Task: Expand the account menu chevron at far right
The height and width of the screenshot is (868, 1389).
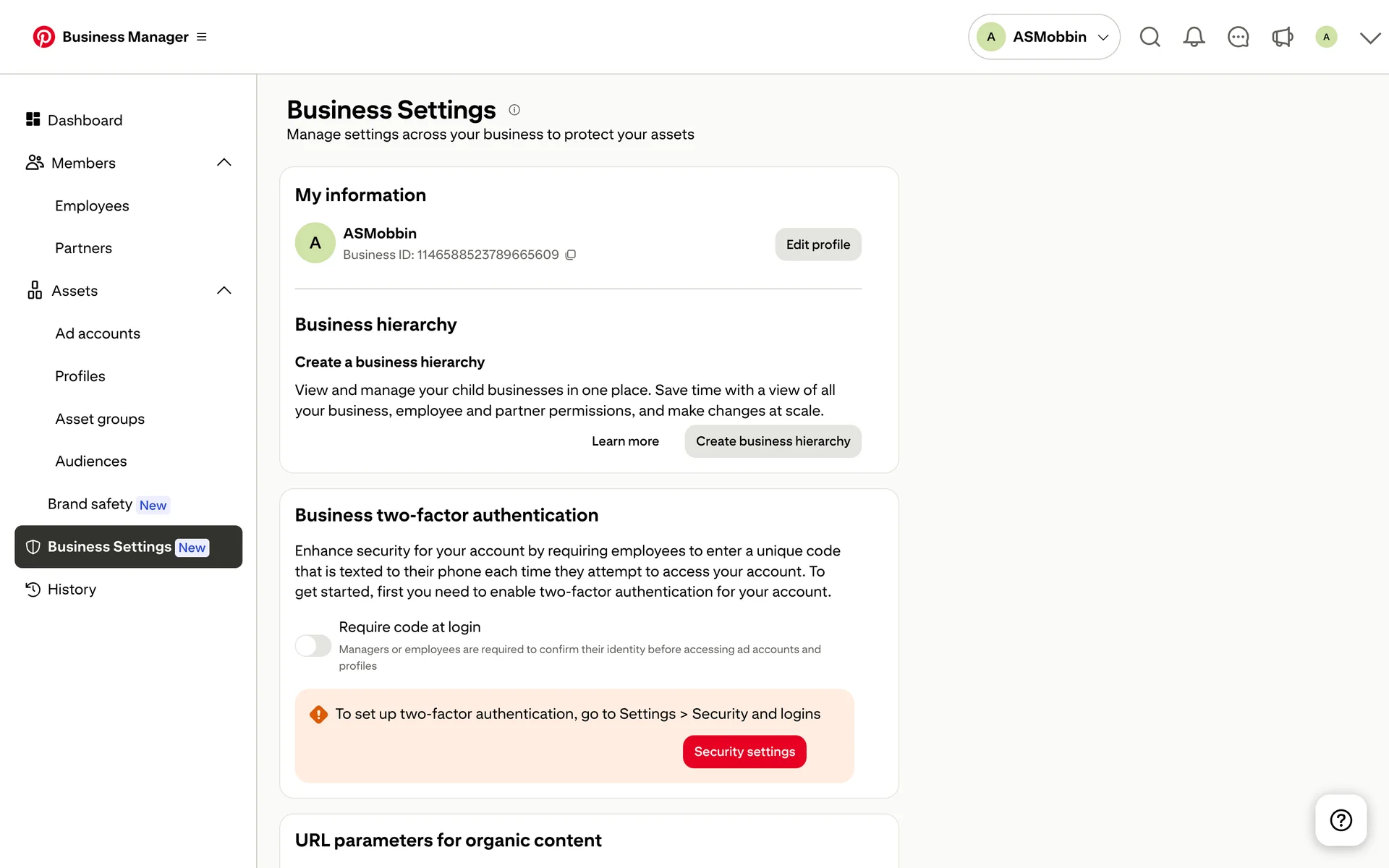Action: (x=1369, y=38)
